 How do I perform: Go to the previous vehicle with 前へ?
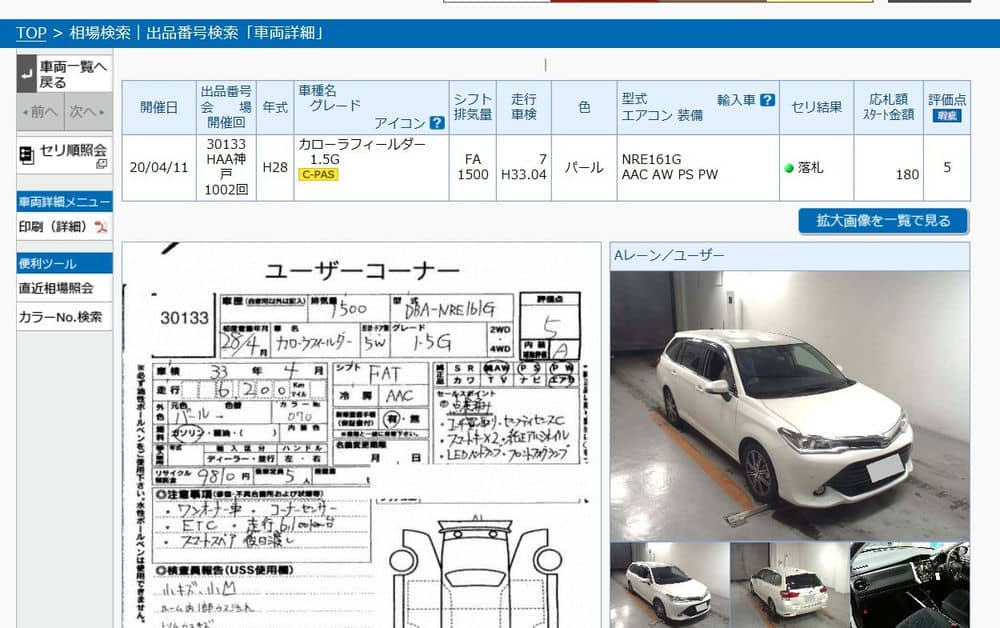click(40, 112)
